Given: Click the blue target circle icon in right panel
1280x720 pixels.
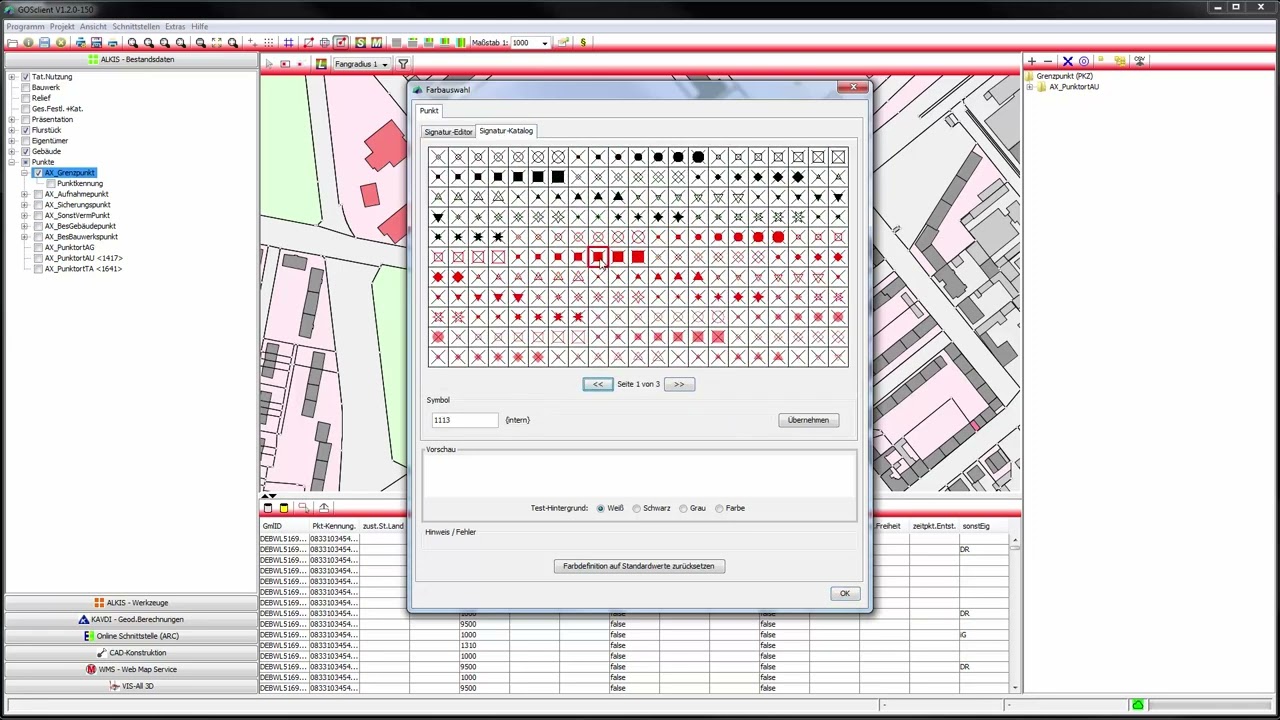Looking at the screenshot, I should coord(1083,61).
